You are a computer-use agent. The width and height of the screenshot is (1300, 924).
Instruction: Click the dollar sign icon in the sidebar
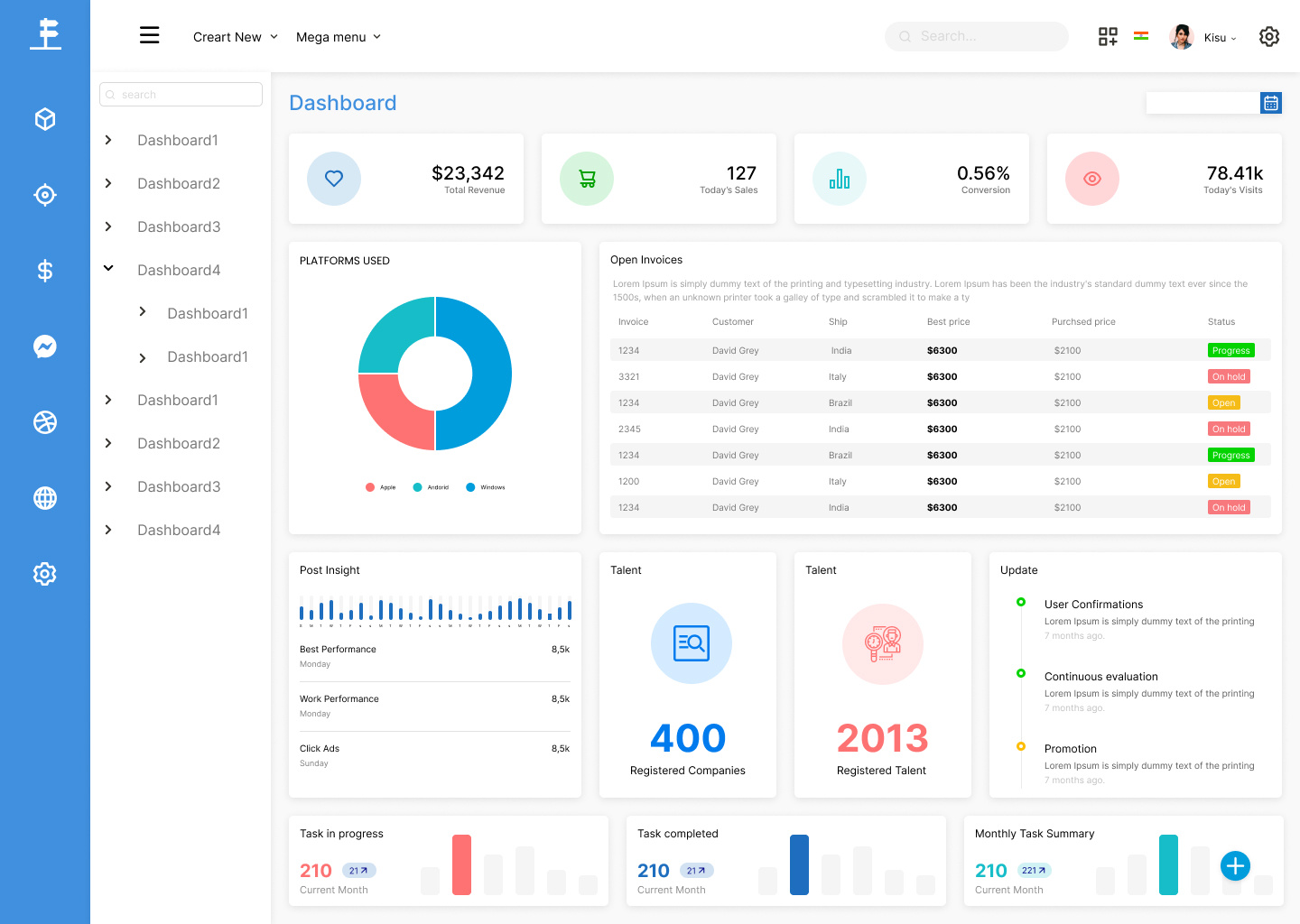coord(45,271)
